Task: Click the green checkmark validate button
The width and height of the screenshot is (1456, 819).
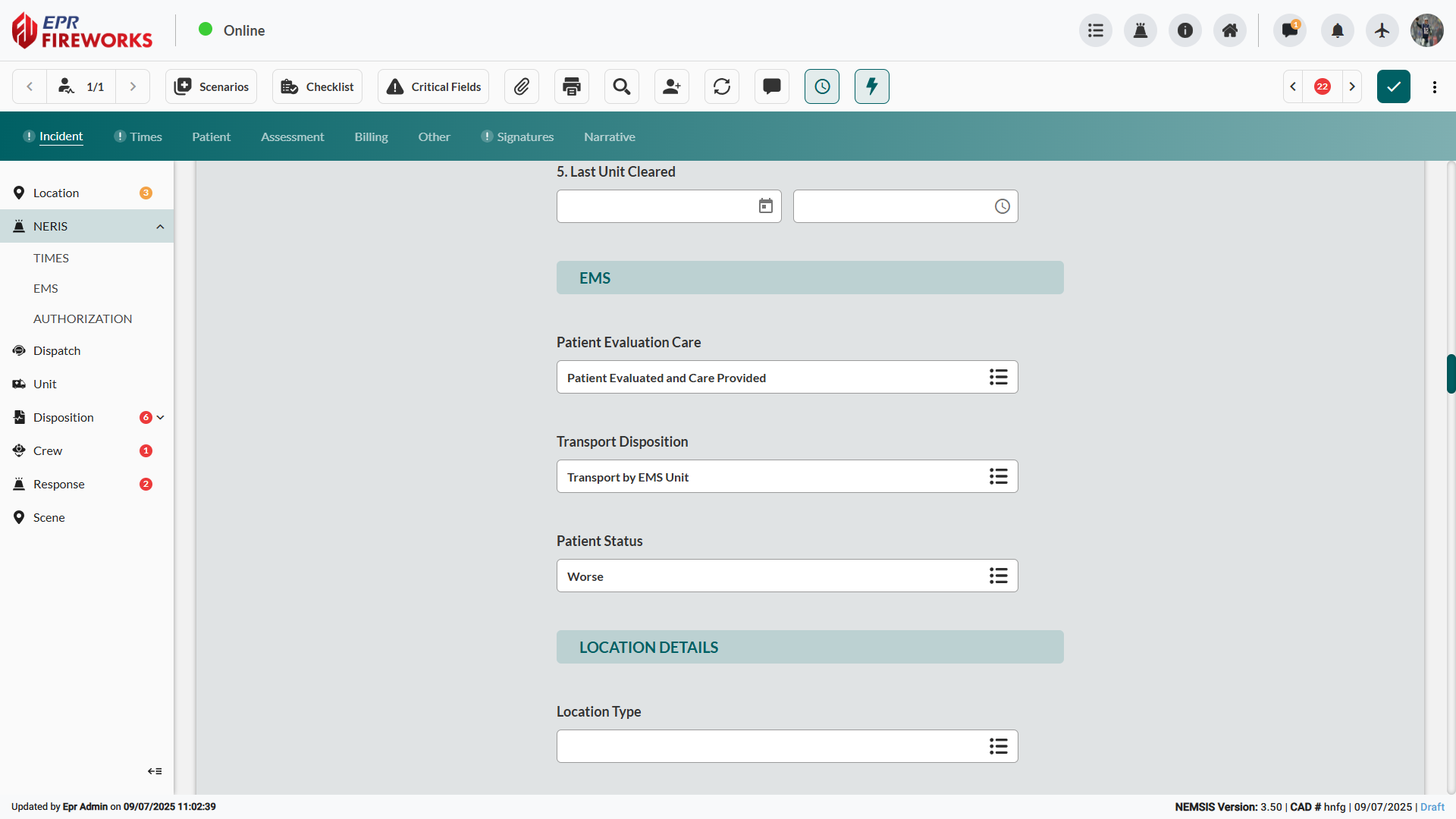Action: [x=1394, y=86]
